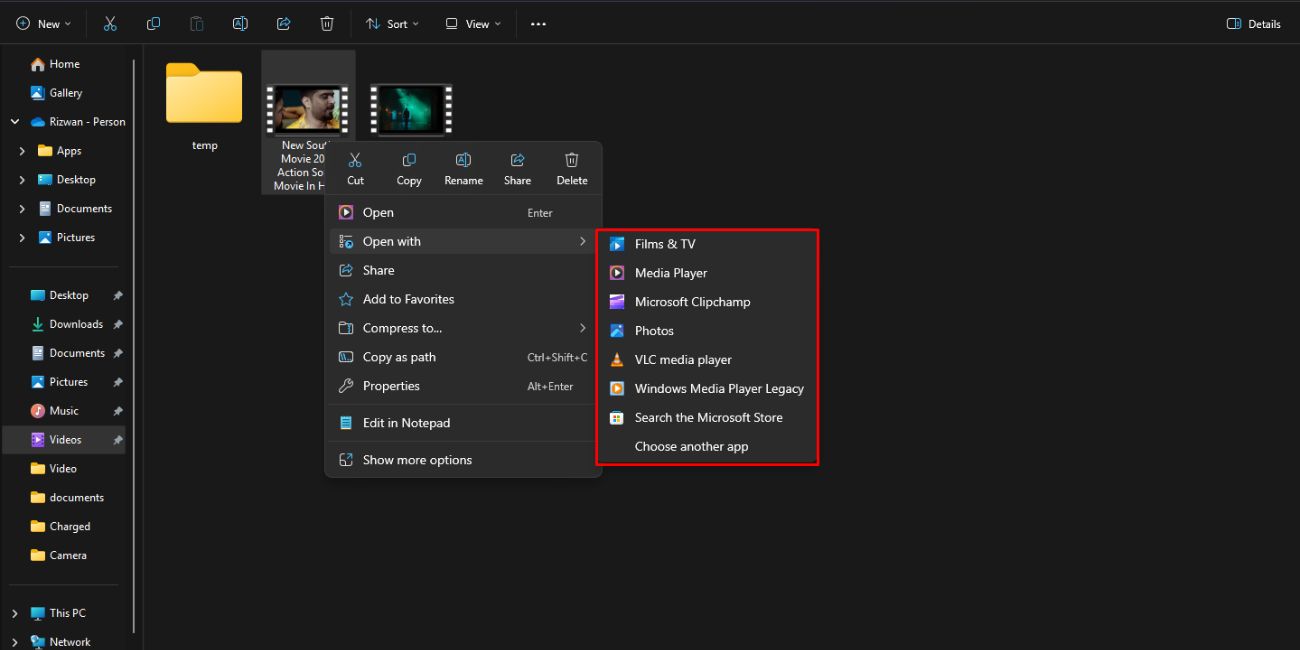This screenshot has height=650, width=1300.
Task: Click the Paste icon on the top toolbar
Action: (x=196, y=23)
